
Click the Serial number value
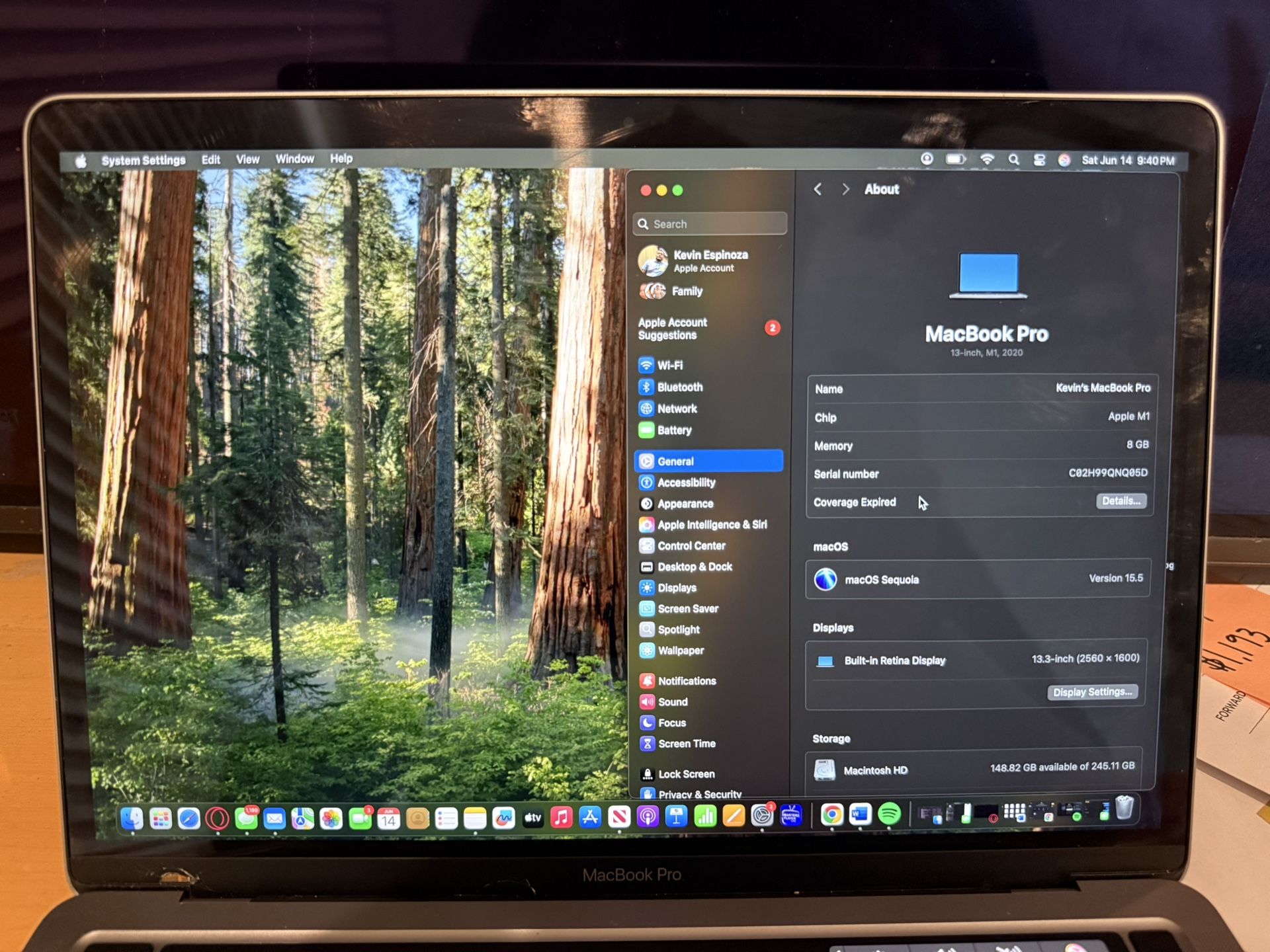[1108, 473]
